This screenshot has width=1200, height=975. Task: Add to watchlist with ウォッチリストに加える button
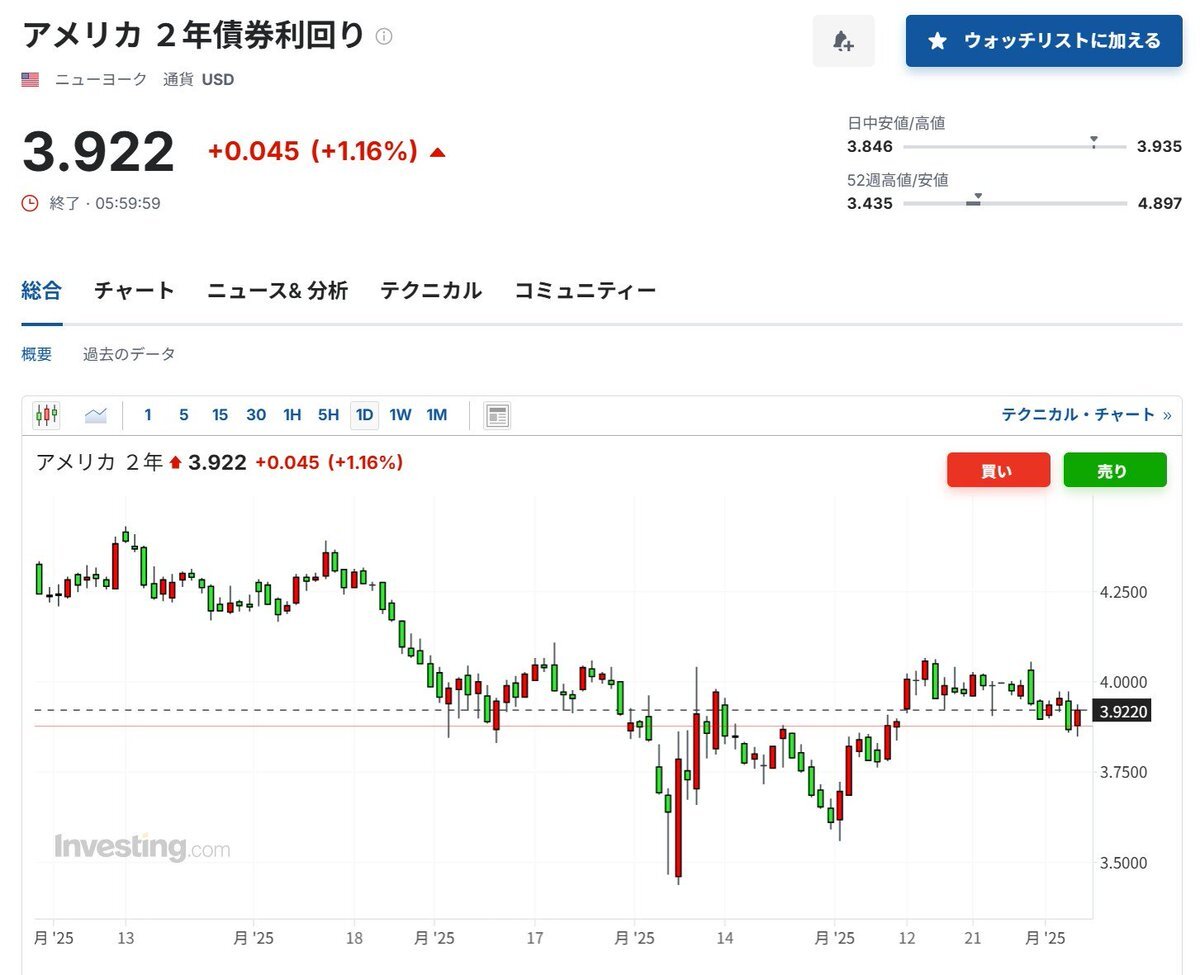click(x=1044, y=41)
